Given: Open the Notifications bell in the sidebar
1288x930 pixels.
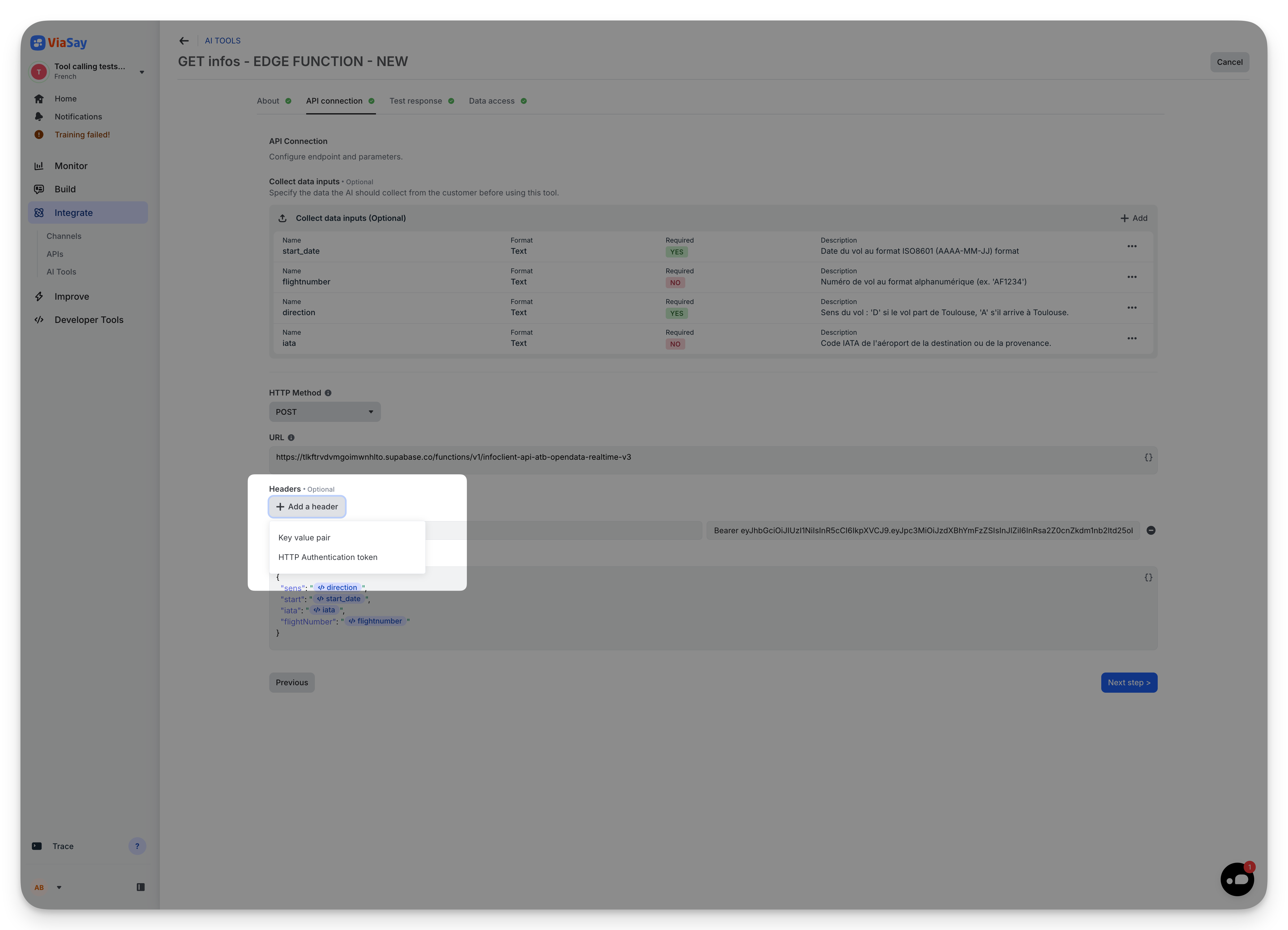Looking at the screenshot, I should tap(38, 116).
